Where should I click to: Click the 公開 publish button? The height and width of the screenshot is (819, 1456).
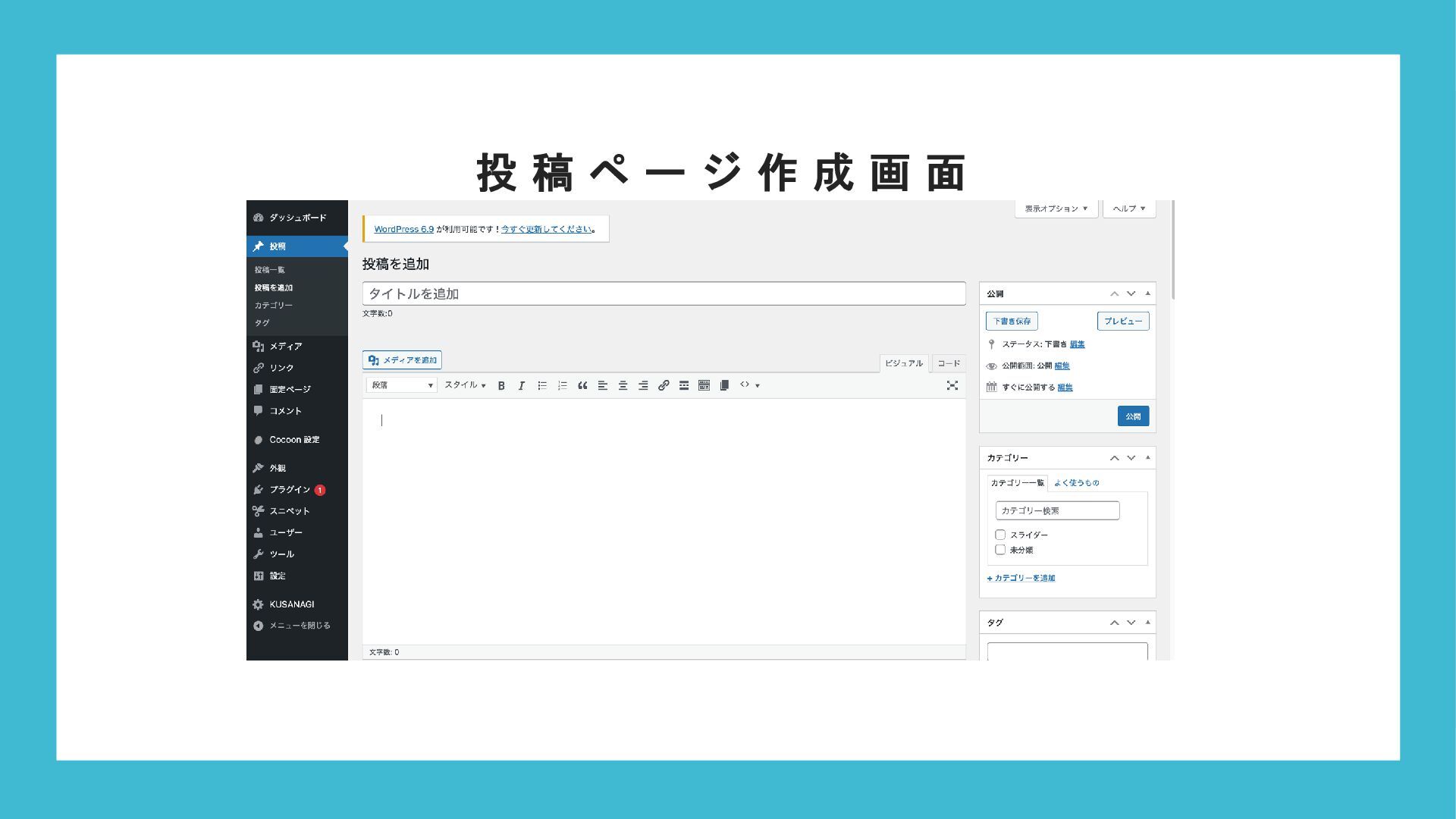pos(1132,416)
